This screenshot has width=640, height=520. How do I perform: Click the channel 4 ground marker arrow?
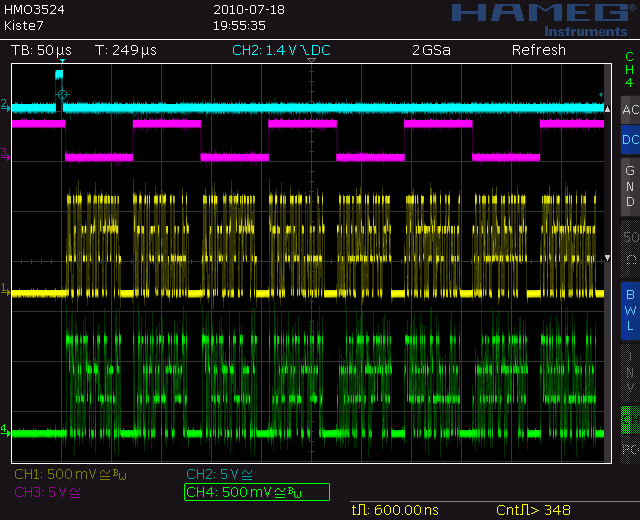click(x=5, y=430)
